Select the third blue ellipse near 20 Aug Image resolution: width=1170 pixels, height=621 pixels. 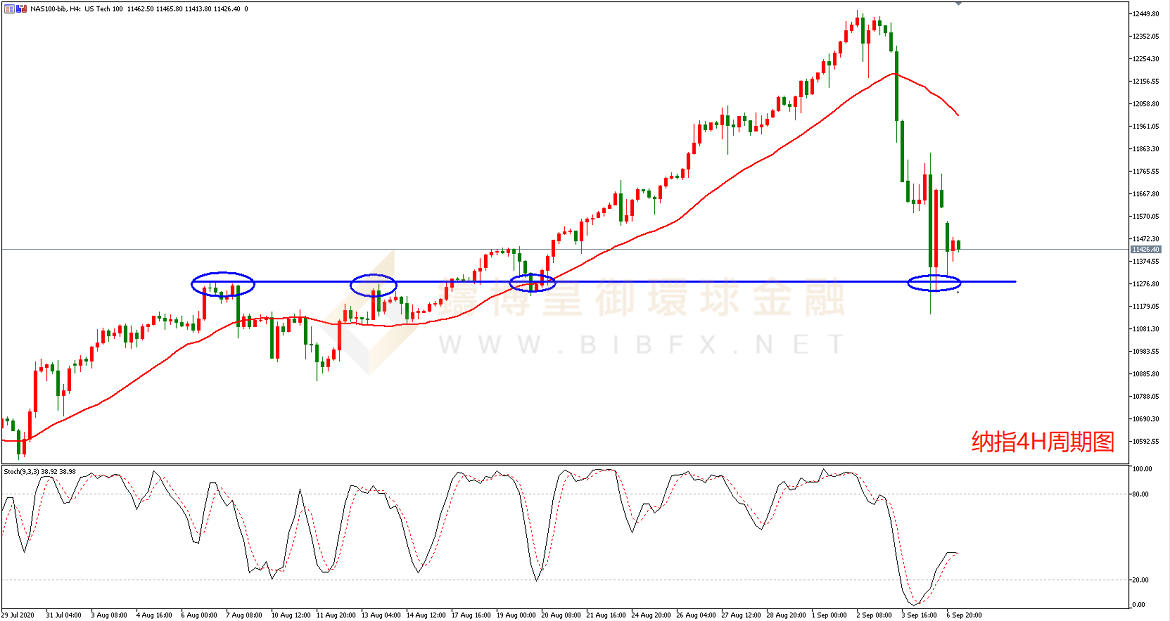click(532, 283)
